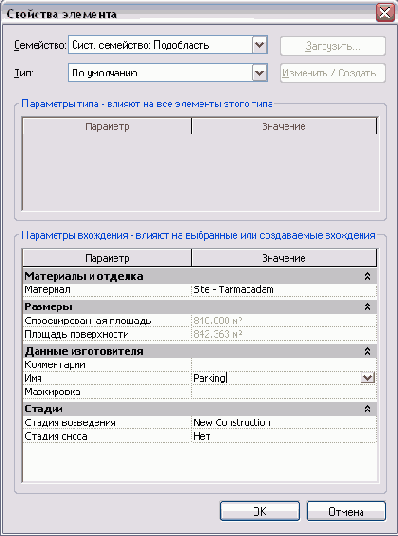This screenshot has height=536, width=398.
Task: Click the Значение header in type table
Action: [284, 126]
